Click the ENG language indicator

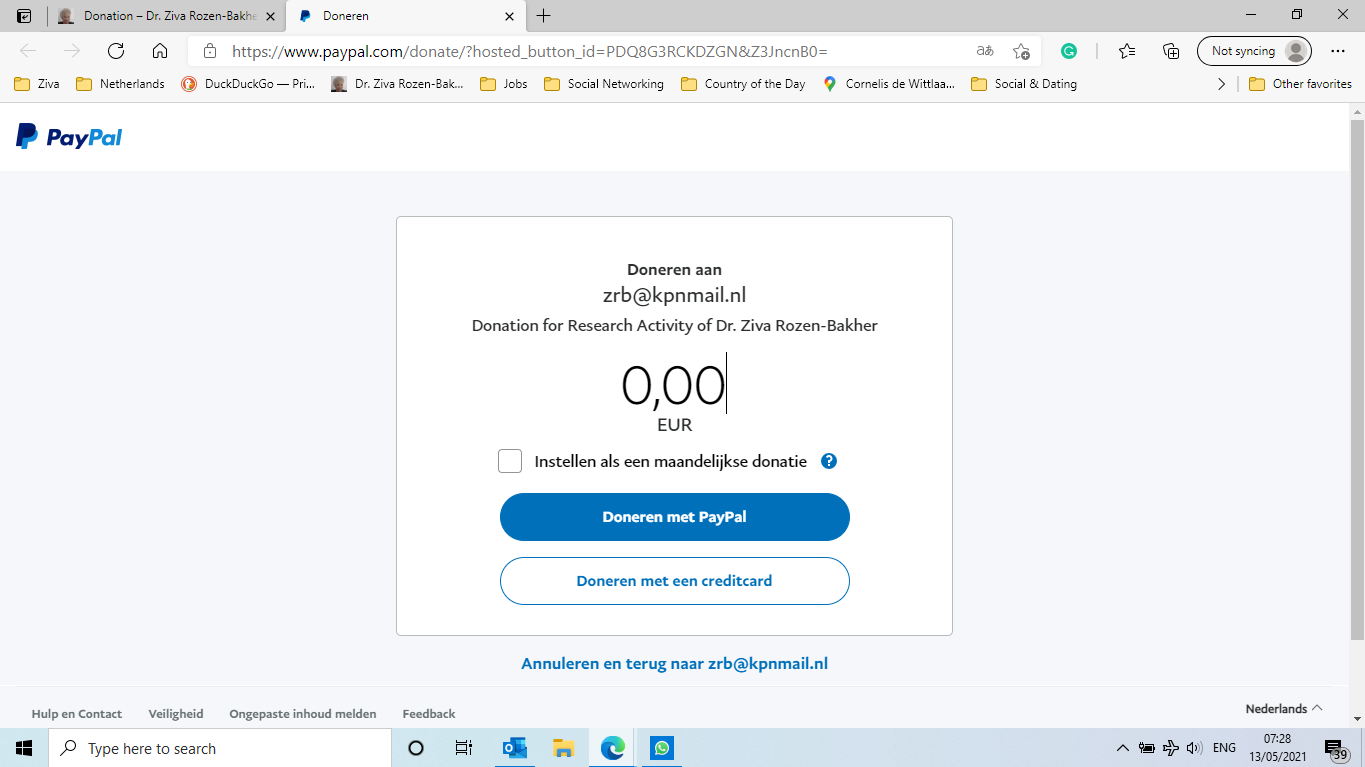tap(1224, 748)
